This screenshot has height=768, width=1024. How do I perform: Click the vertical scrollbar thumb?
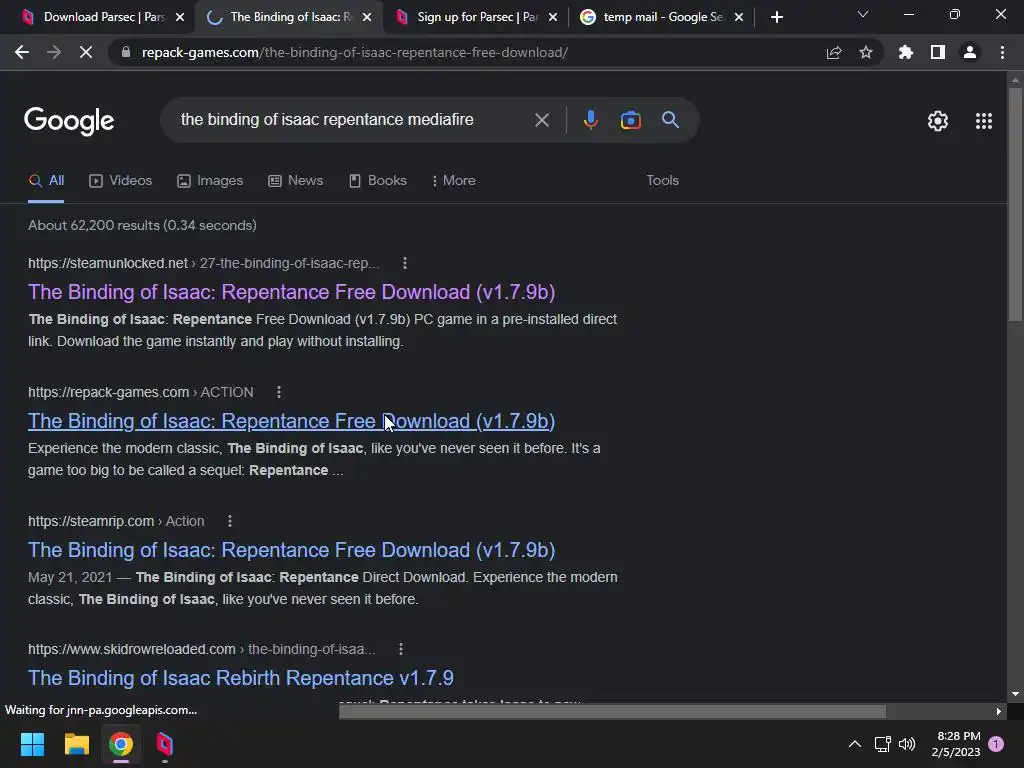coord(1015,204)
